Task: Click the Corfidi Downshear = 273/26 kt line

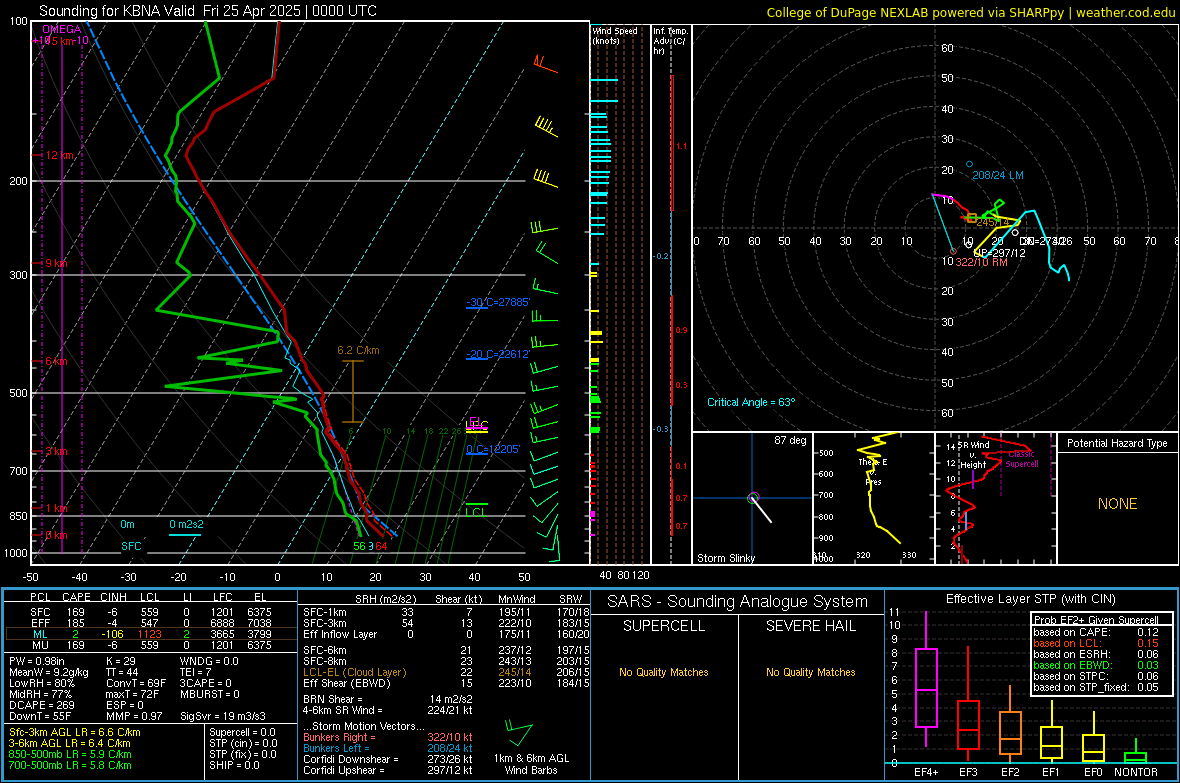Action: 387,759
